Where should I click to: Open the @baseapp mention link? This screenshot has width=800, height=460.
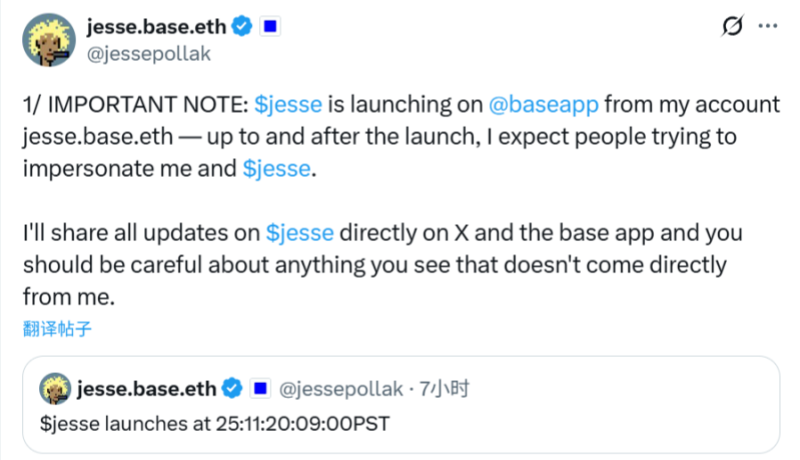(544, 105)
